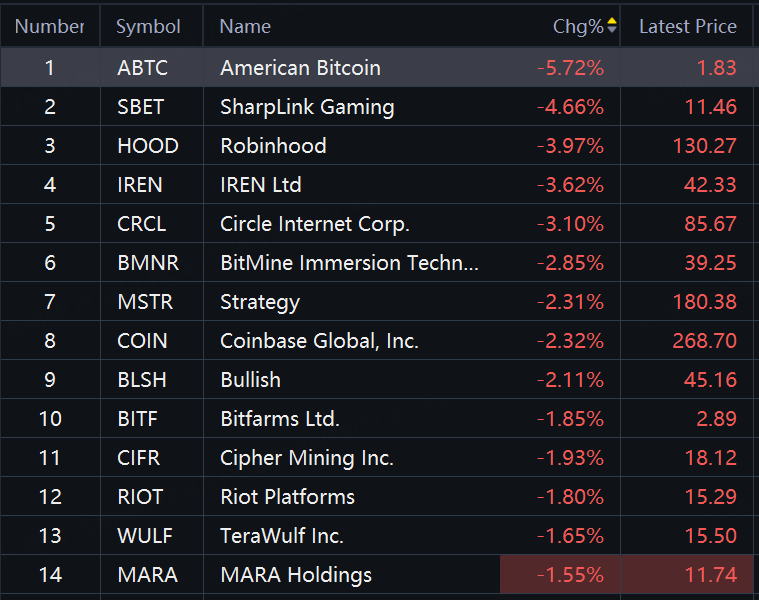759x600 pixels.
Task: Select the HOOD ticker symbol
Action: [x=148, y=146]
